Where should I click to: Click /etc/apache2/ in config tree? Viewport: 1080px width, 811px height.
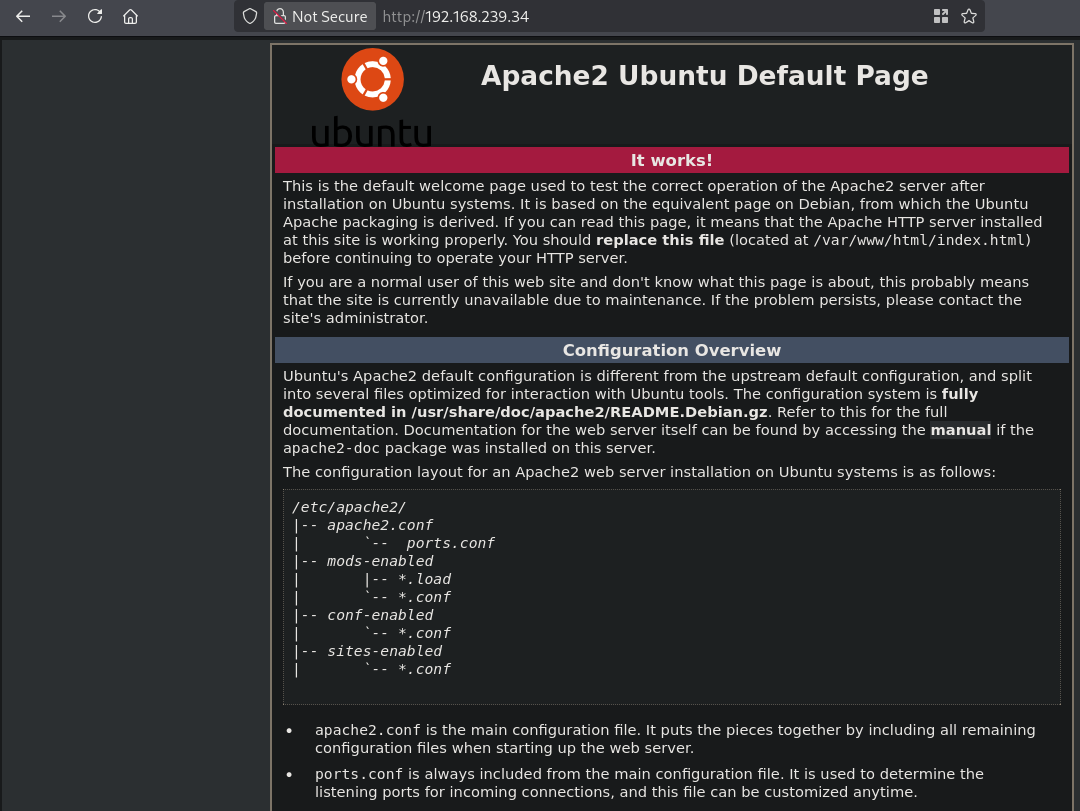pos(349,507)
